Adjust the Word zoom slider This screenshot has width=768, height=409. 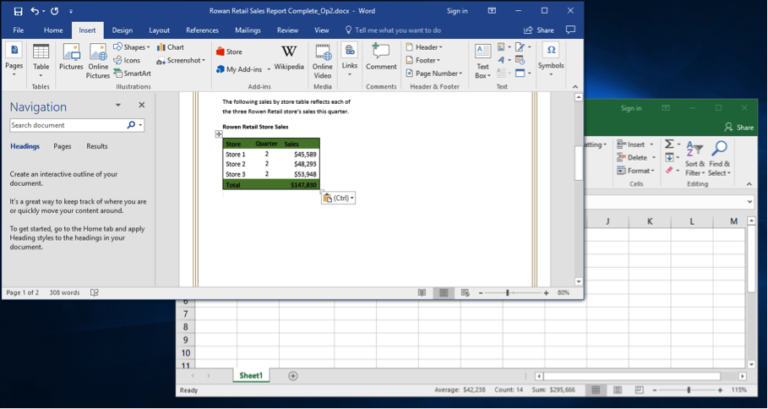pyautogui.click(x=507, y=293)
